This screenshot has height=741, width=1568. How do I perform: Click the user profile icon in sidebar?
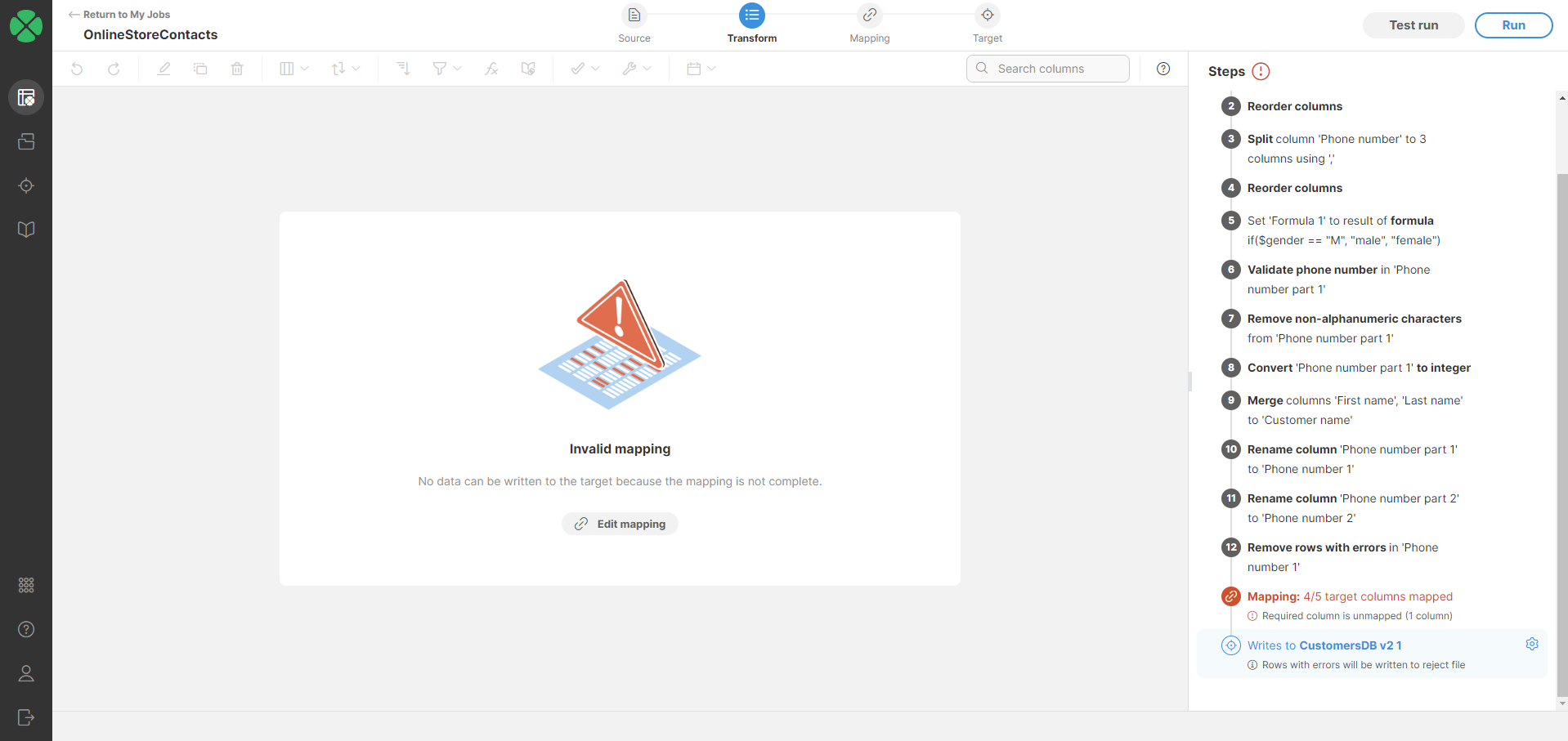click(26, 673)
